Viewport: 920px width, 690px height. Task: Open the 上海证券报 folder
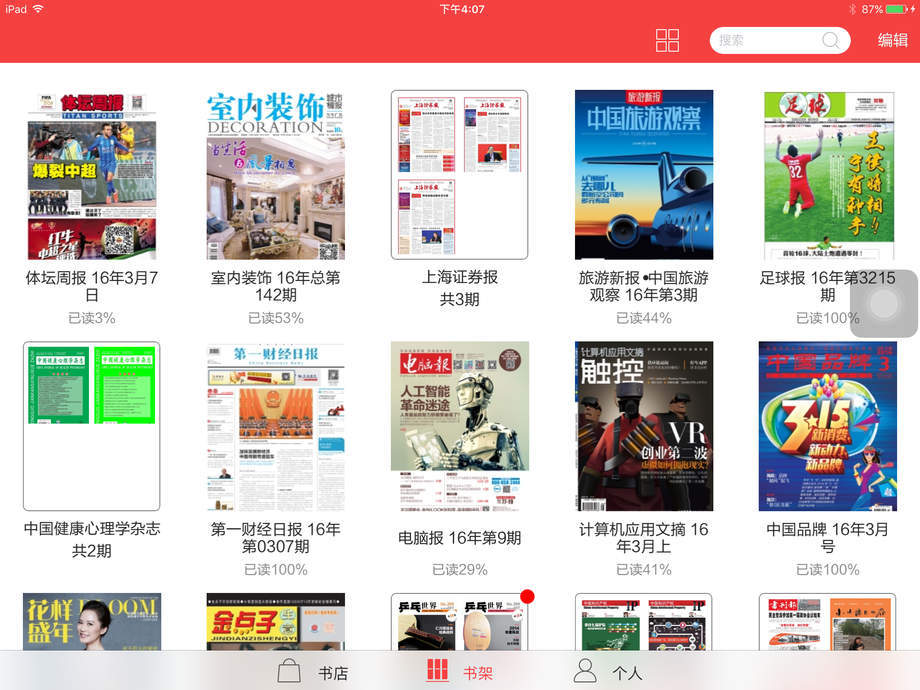(459, 175)
